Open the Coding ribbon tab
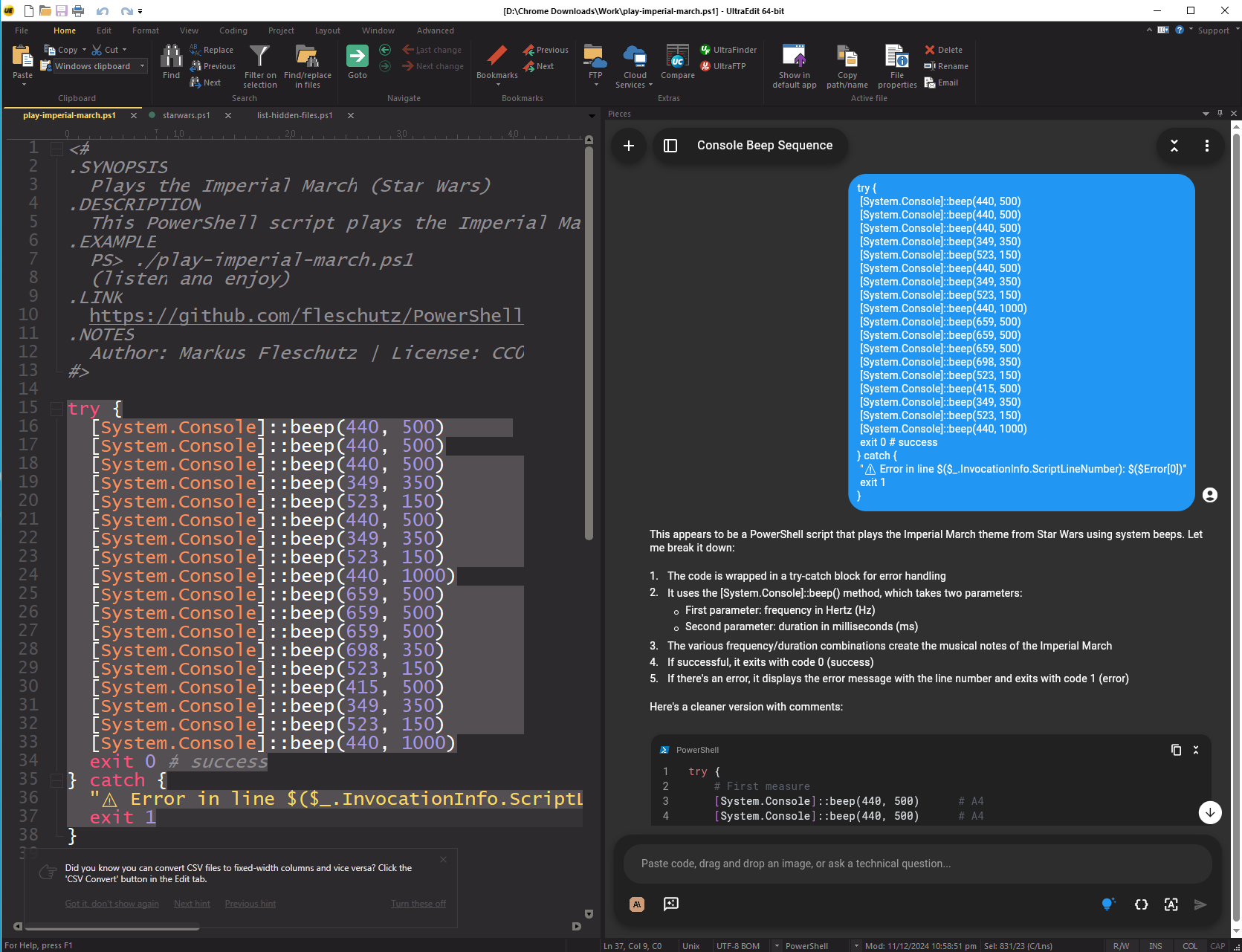Viewport: 1242px width, 952px height. (233, 30)
